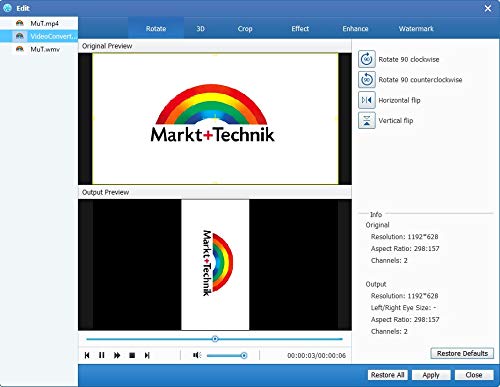
Task: Open the Watermark tab
Action: pyautogui.click(x=416, y=29)
